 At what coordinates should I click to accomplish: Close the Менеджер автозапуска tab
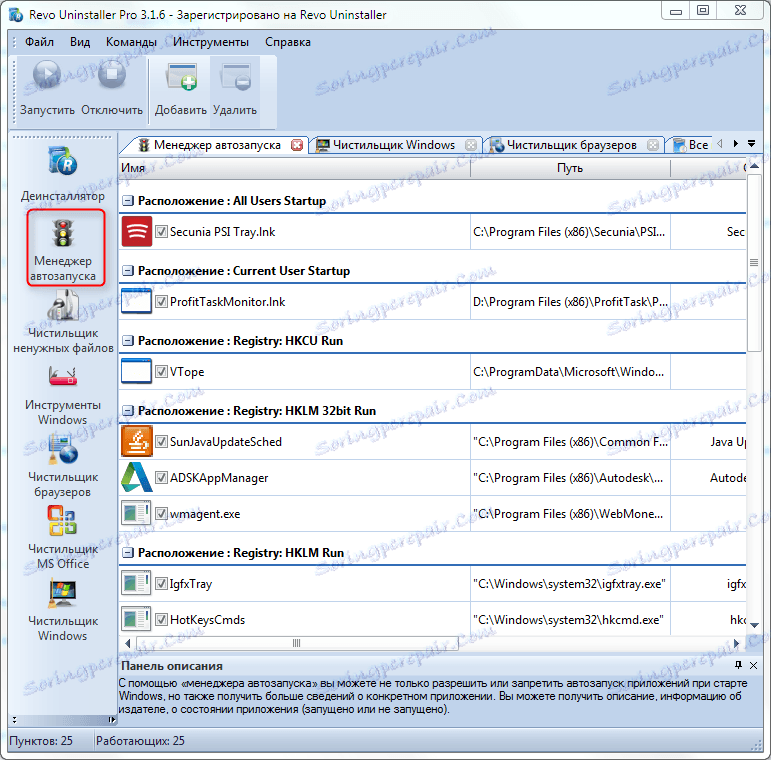pos(297,145)
